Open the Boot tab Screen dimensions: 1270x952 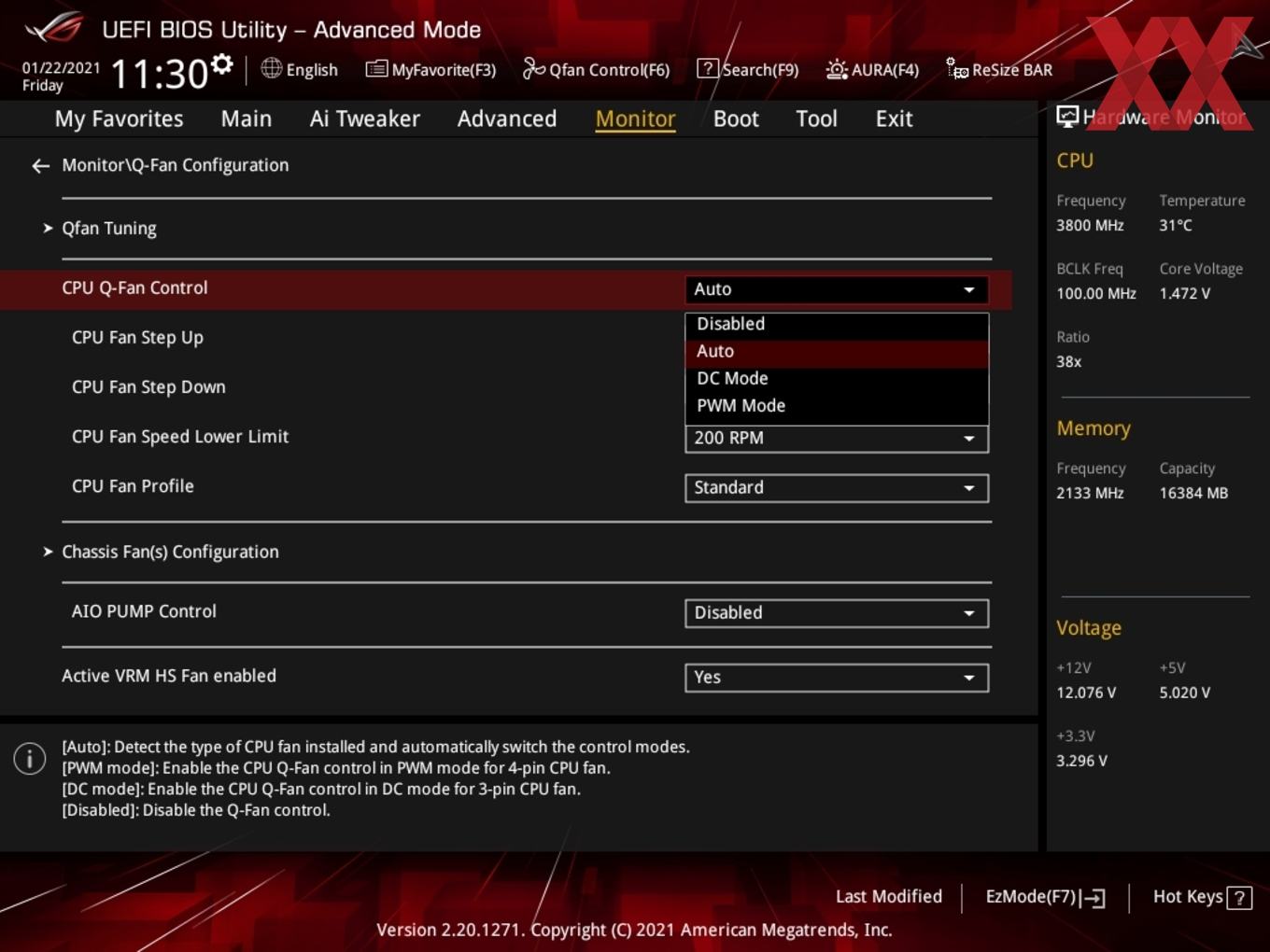click(x=736, y=119)
